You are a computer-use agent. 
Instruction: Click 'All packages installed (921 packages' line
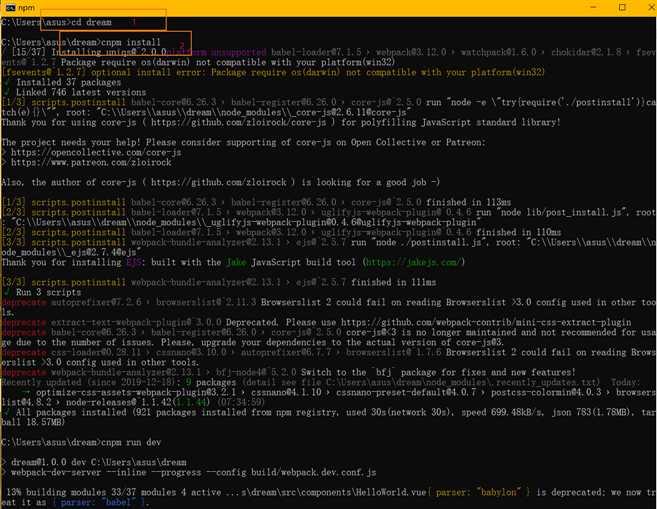point(328,417)
